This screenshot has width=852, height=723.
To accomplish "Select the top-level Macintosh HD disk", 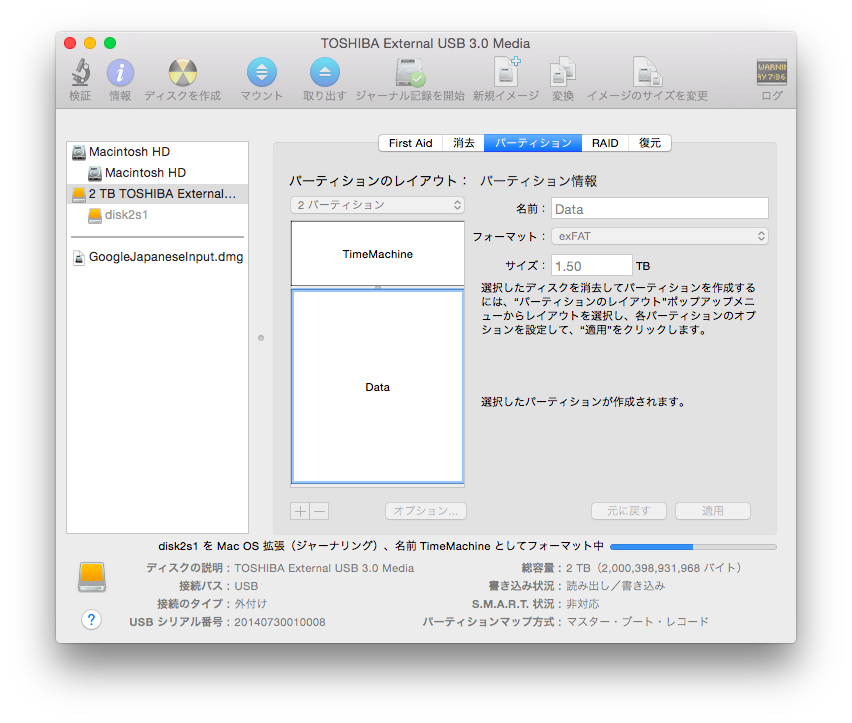I will [158, 152].
